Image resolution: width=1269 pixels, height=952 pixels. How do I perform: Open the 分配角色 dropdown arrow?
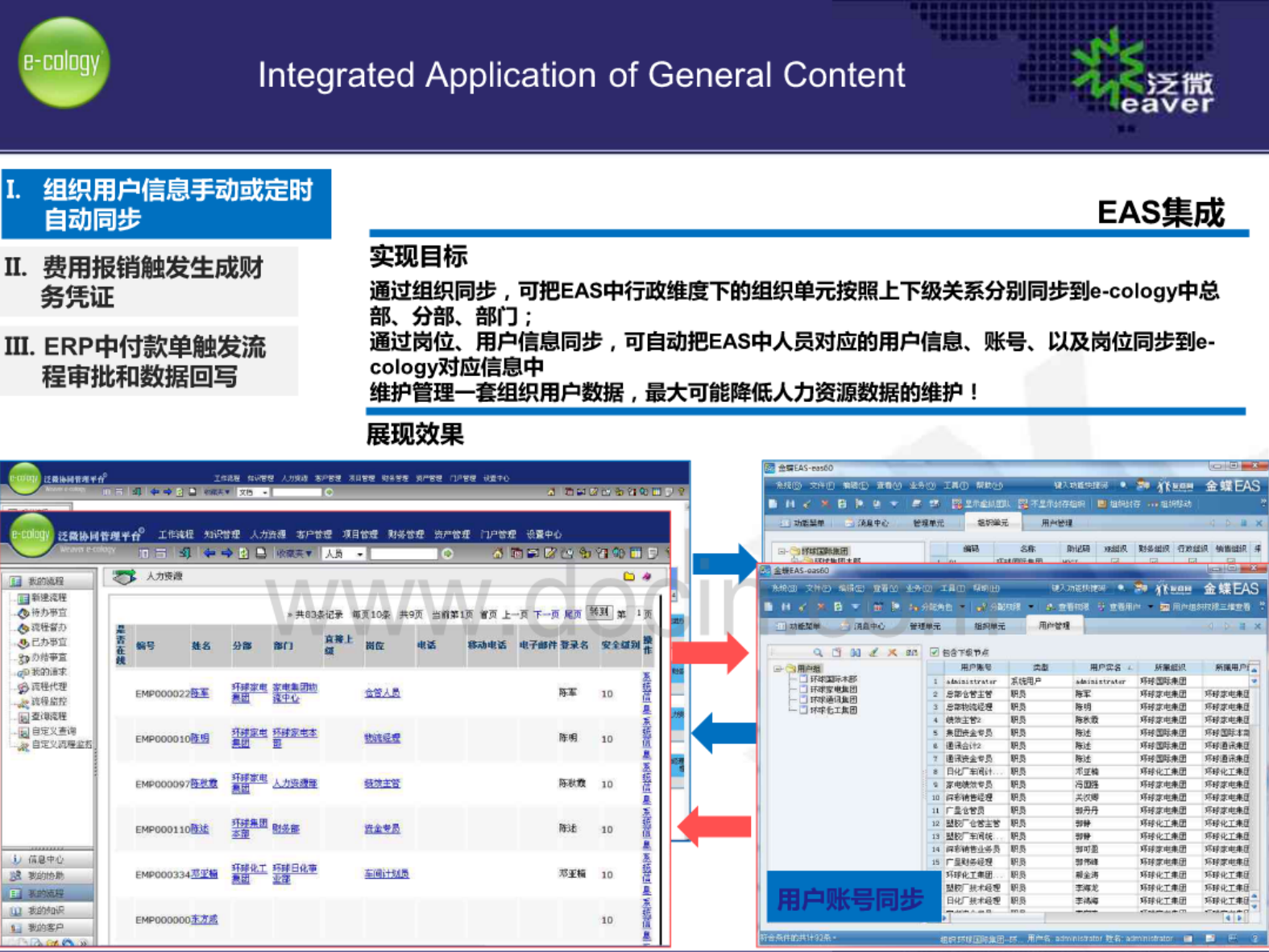(962, 606)
